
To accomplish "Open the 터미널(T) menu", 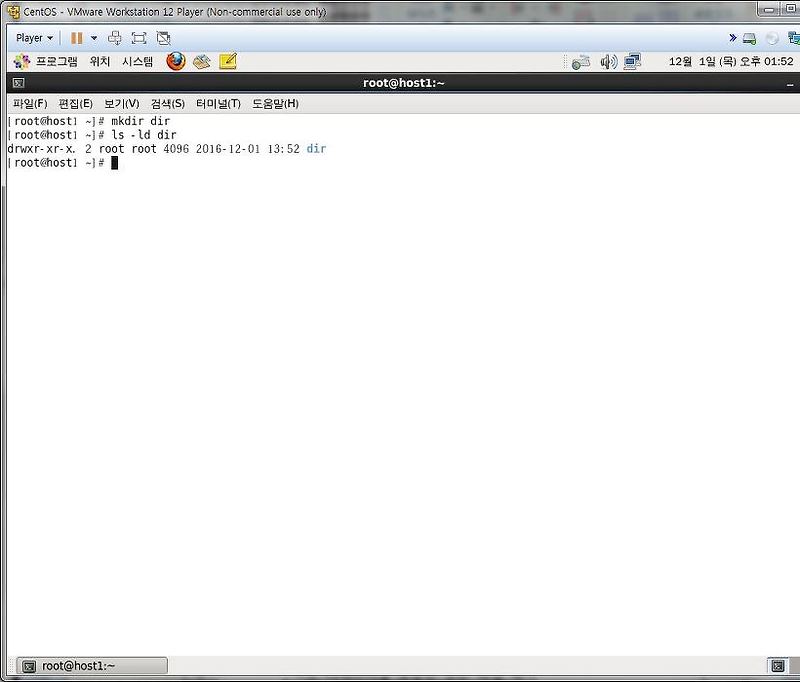I will point(218,104).
